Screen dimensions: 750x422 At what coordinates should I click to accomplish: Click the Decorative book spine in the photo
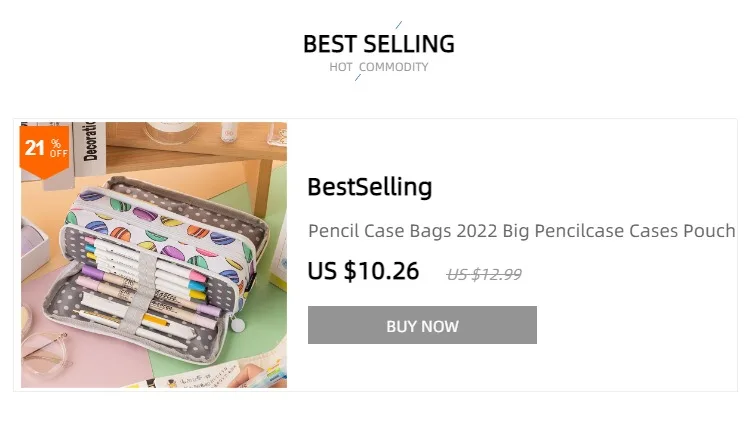point(90,141)
